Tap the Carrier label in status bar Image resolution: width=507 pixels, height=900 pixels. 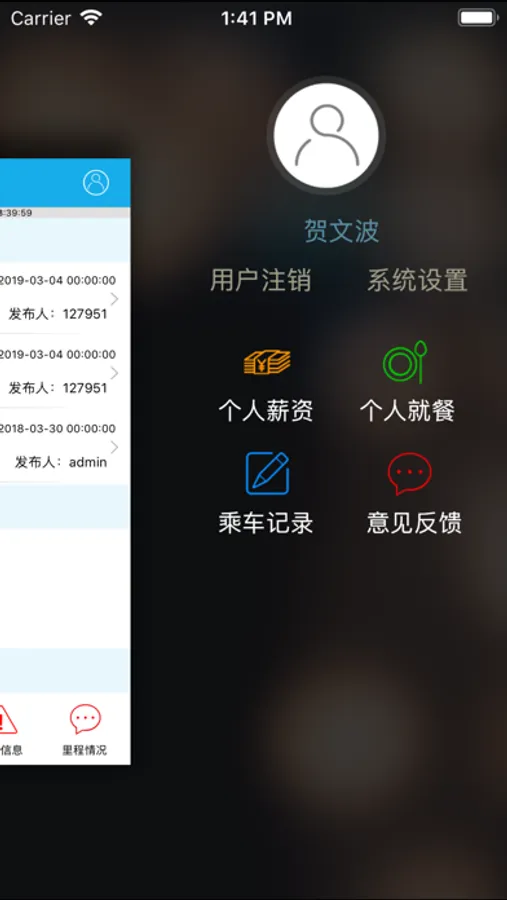(x=41, y=18)
